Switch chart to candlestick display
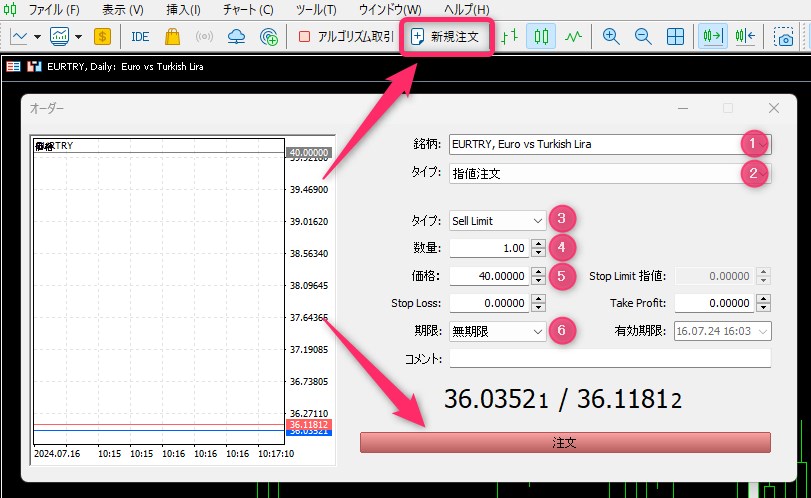Screen dimensions: 811x498 (x=541, y=36)
